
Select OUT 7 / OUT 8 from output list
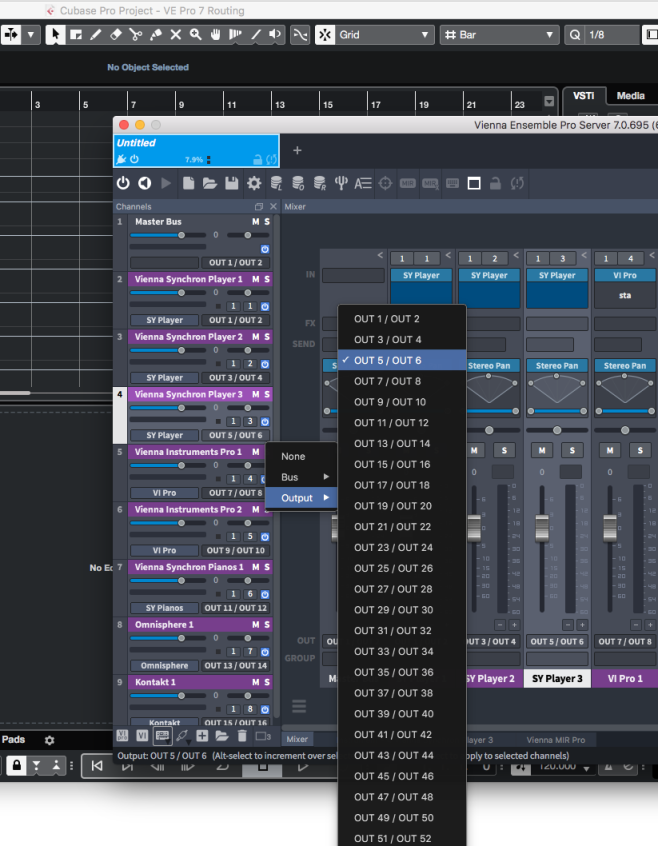[402, 381]
